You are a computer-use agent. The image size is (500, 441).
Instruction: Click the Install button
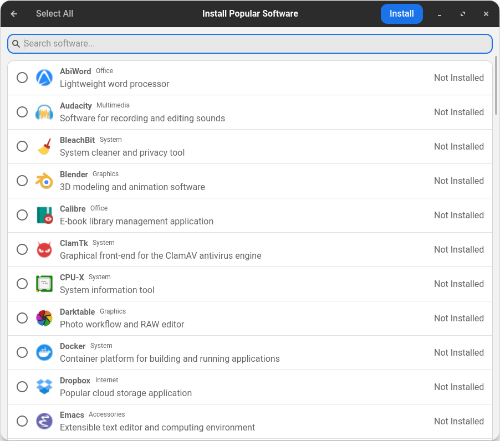(x=402, y=14)
